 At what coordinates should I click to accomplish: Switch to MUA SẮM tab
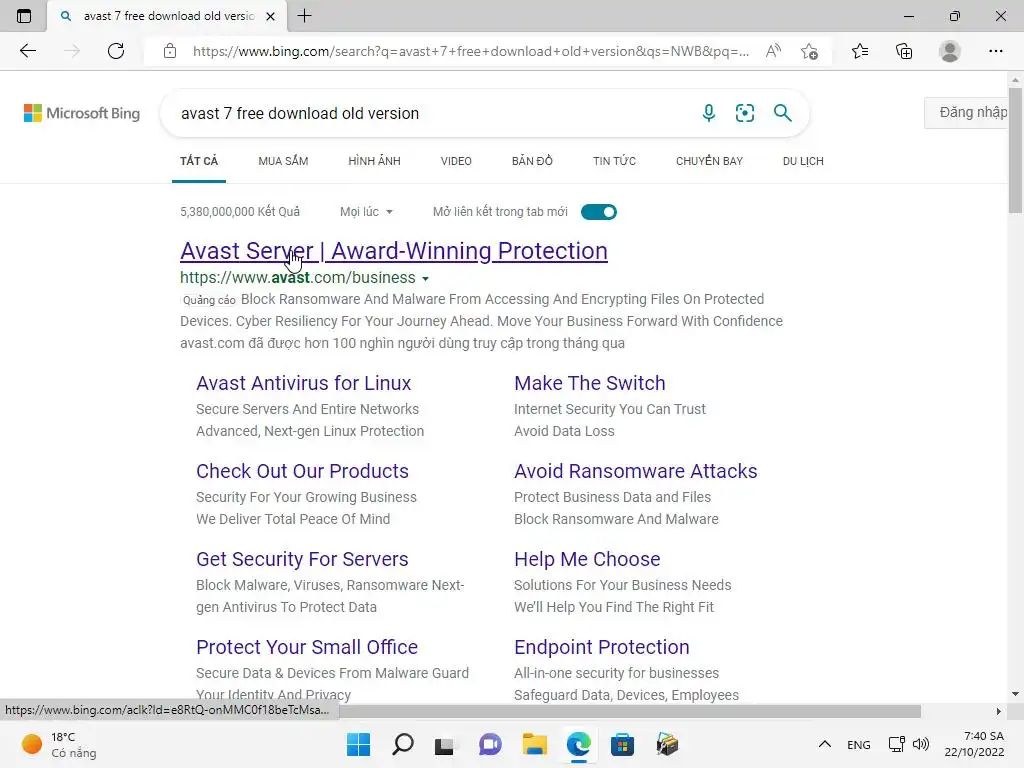(x=283, y=161)
